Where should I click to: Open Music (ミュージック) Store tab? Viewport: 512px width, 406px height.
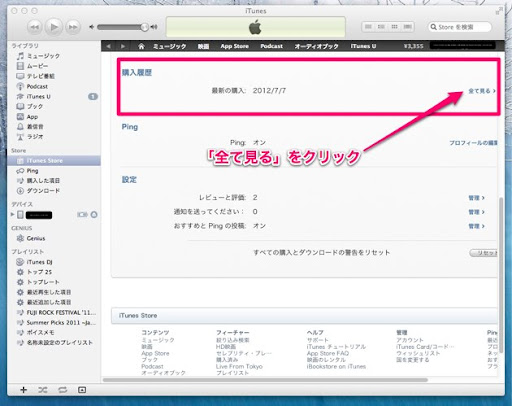(x=169, y=46)
